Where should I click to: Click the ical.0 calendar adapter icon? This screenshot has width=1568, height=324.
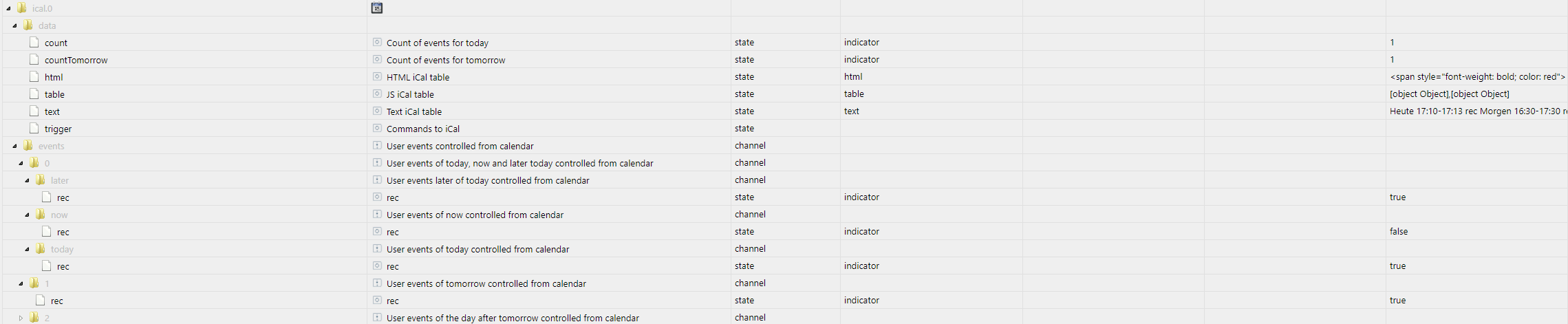pos(376,8)
